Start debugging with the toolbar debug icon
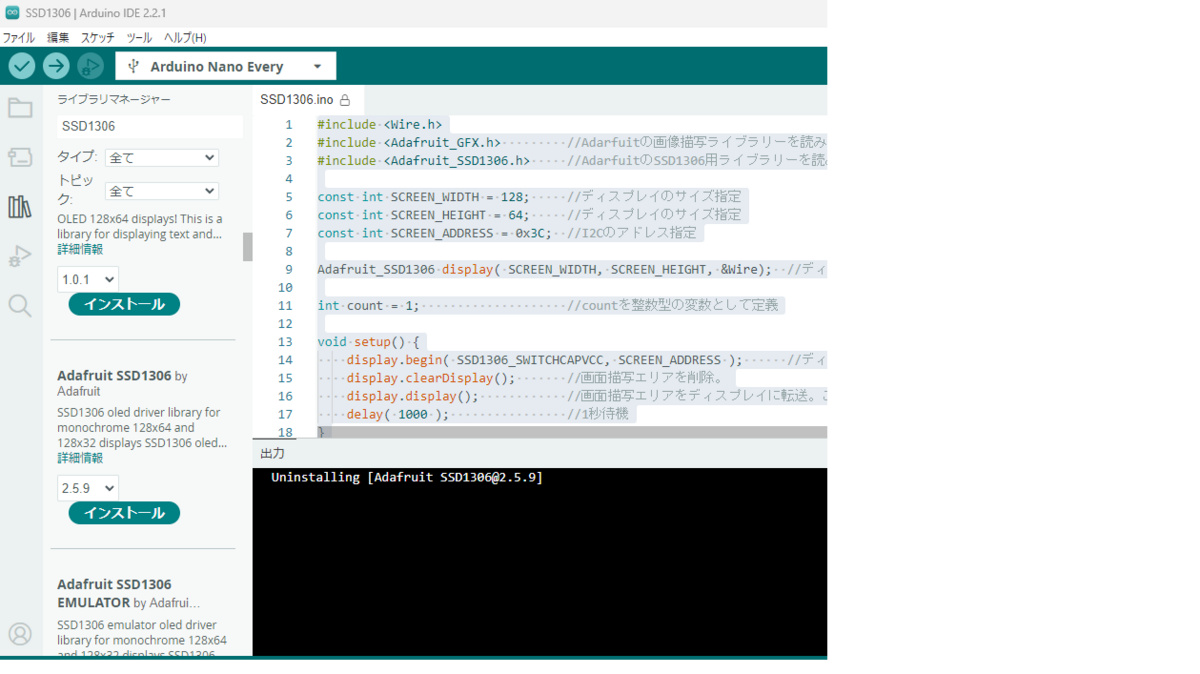This screenshot has width=1200, height=674. click(x=89, y=65)
